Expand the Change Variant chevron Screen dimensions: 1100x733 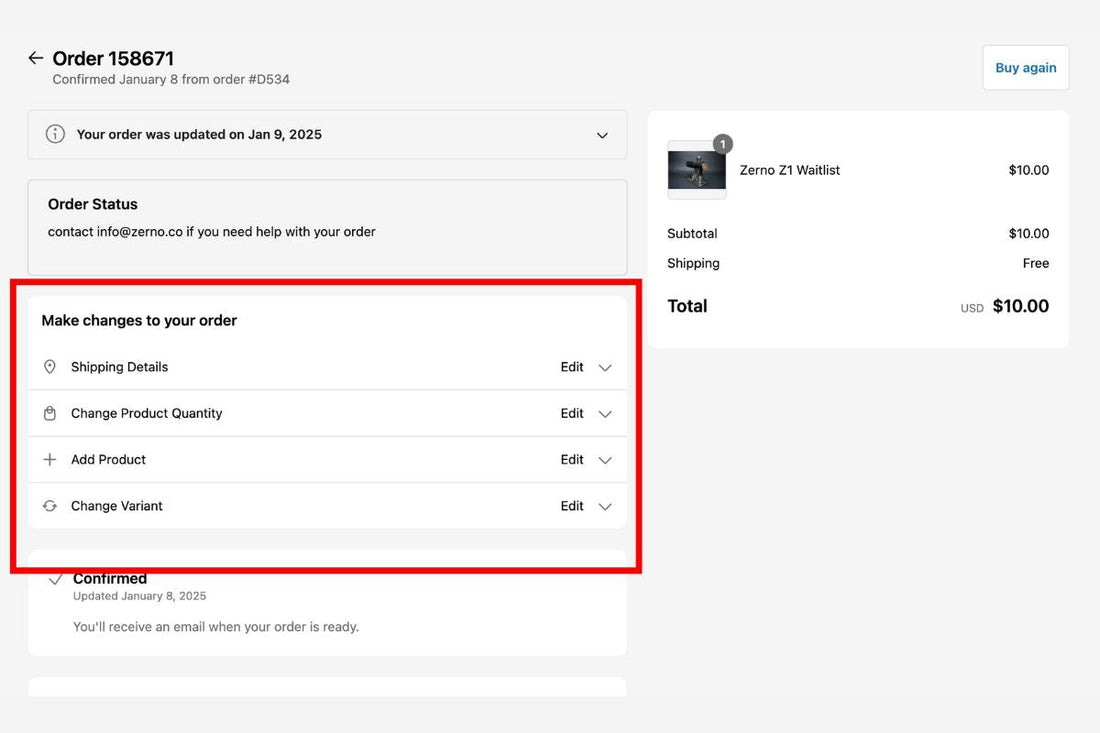[x=605, y=506]
